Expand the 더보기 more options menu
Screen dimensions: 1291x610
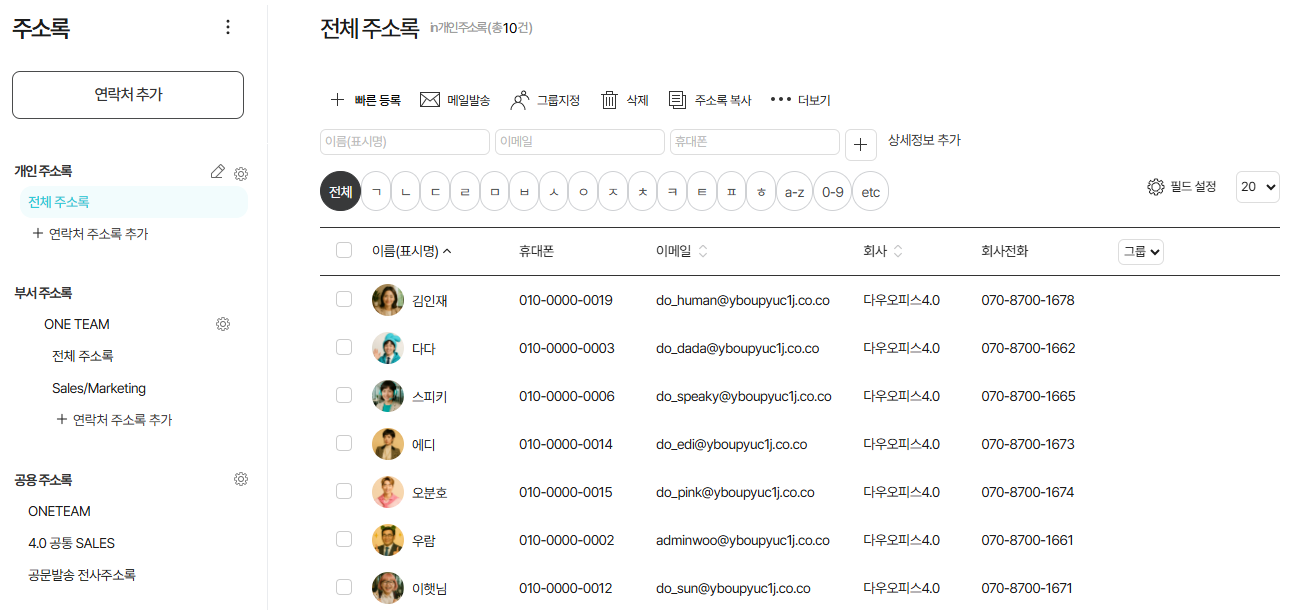pyautogui.click(x=800, y=100)
